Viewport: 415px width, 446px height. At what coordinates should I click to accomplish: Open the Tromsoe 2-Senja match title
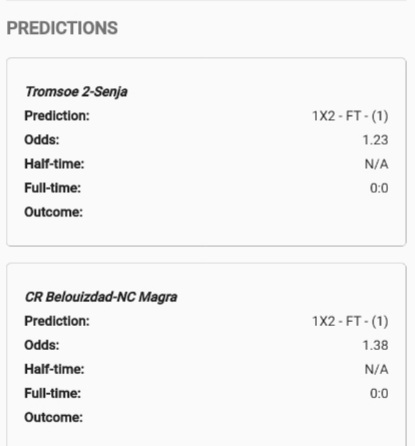[x=76, y=92]
